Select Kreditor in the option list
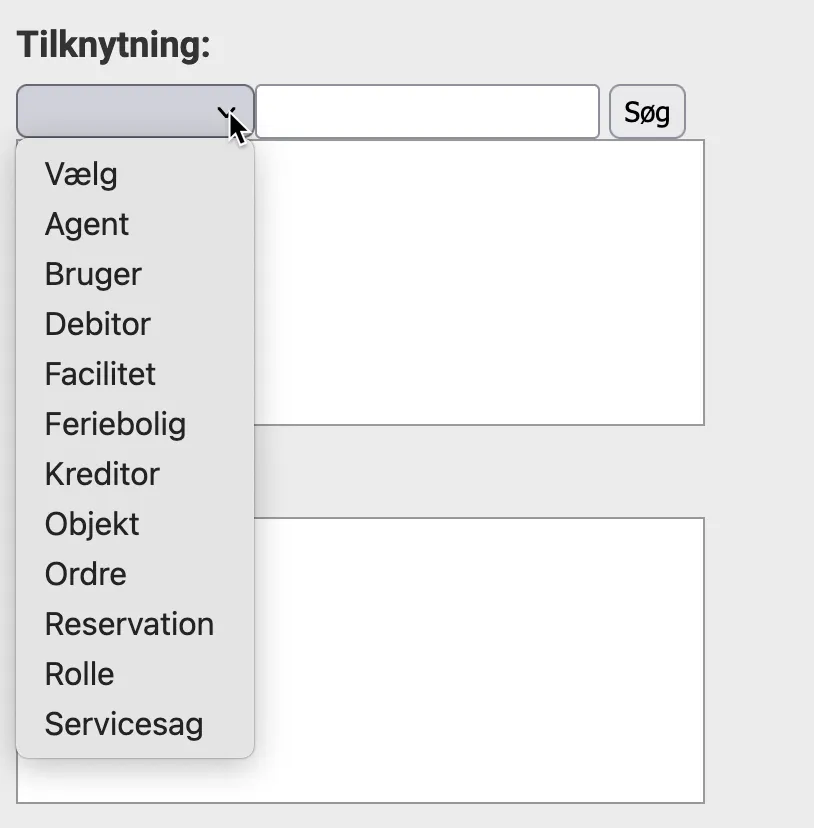The width and height of the screenshot is (814, 828). [102, 474]
